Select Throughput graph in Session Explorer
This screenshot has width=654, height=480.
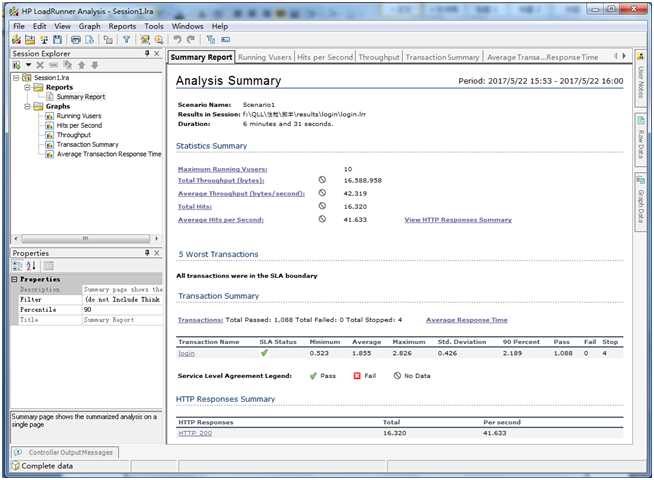pyautogui.click(x=73, y=135)
